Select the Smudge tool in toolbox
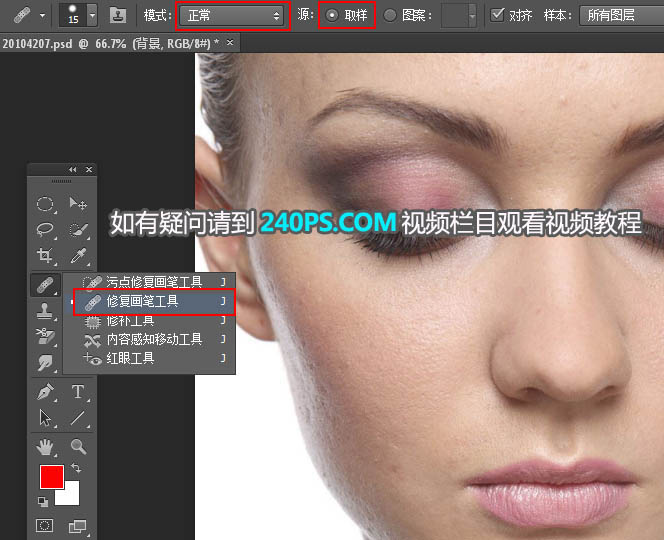This screenshot has width=664, height=540. click(45, 363)
